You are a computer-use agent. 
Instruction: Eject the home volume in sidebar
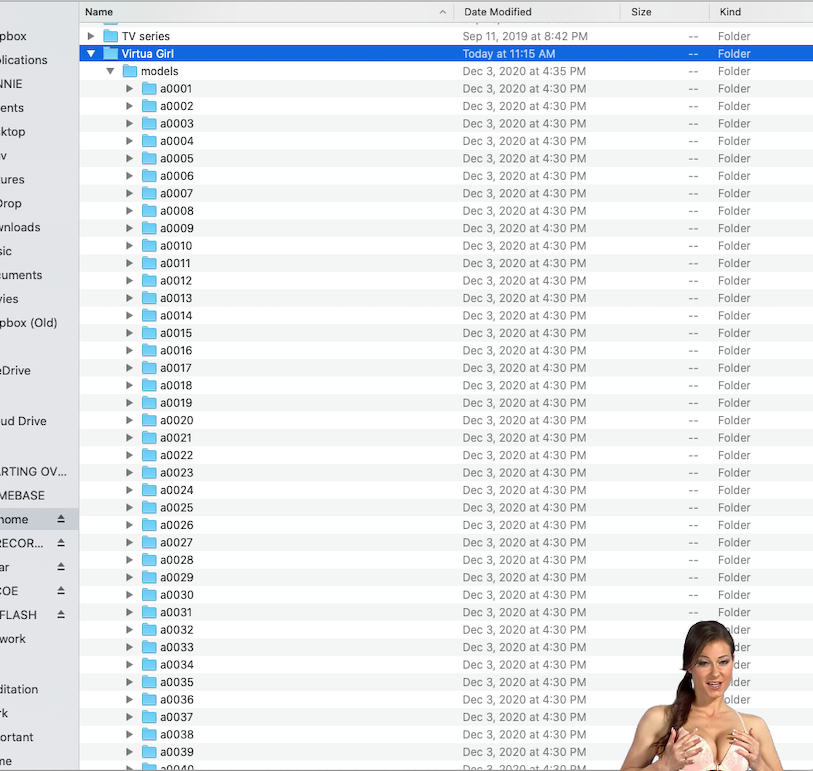point(61,519)
